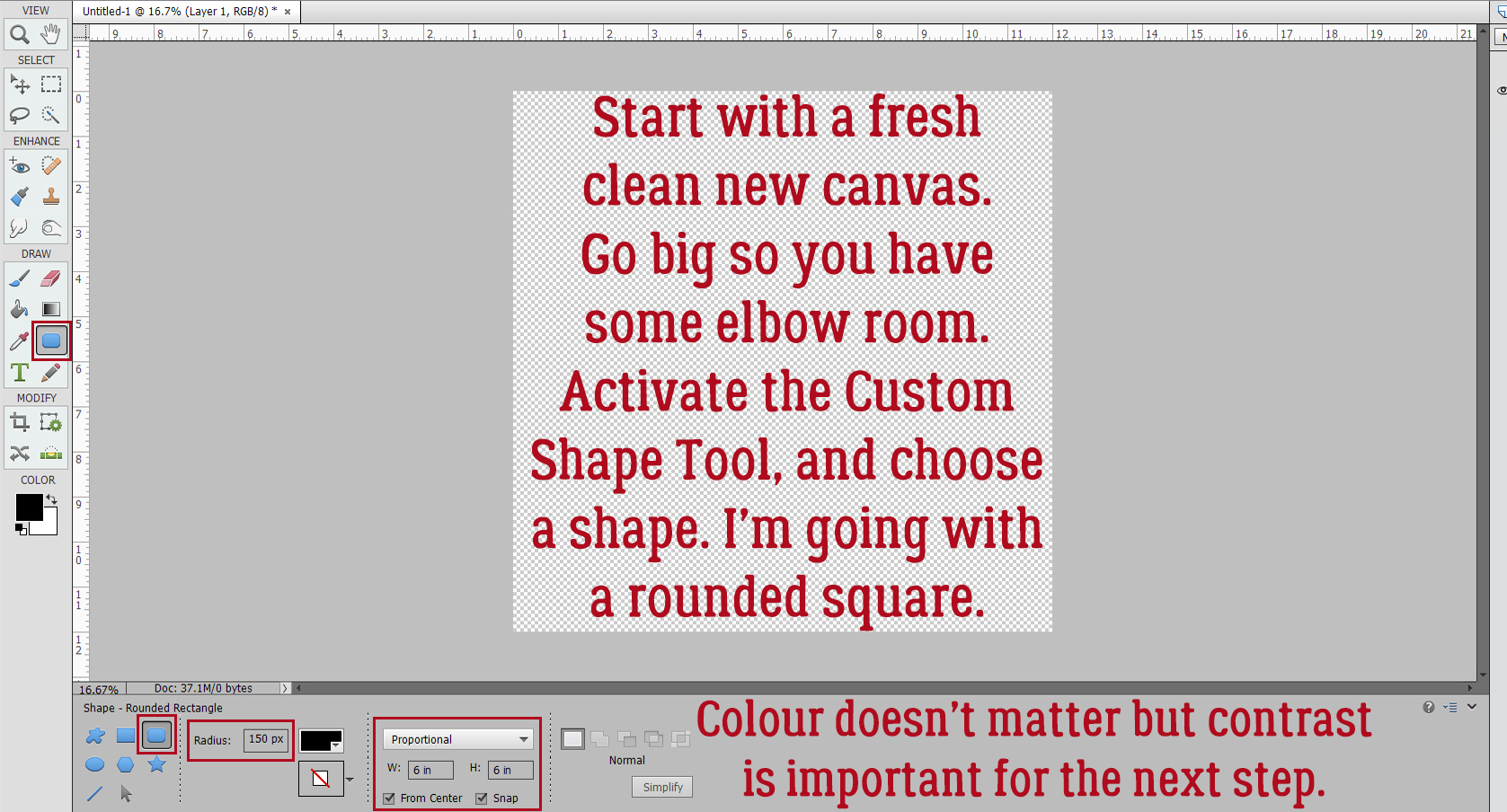Choose the Star shape option
The width and height of the screenshot is (1507, 812).
click(156, 765)
